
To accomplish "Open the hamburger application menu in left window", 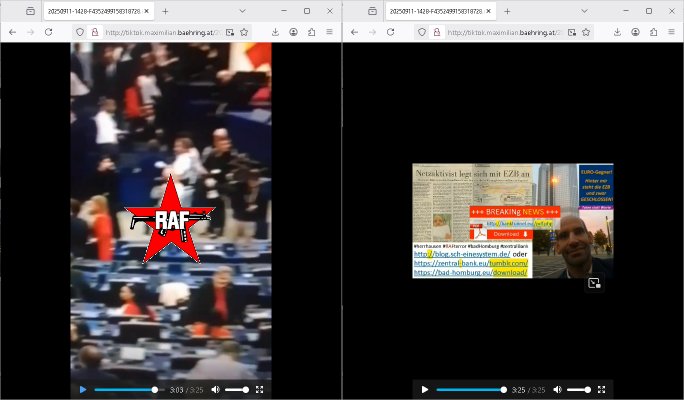I will pyautogui.click(x=329, y=32).
